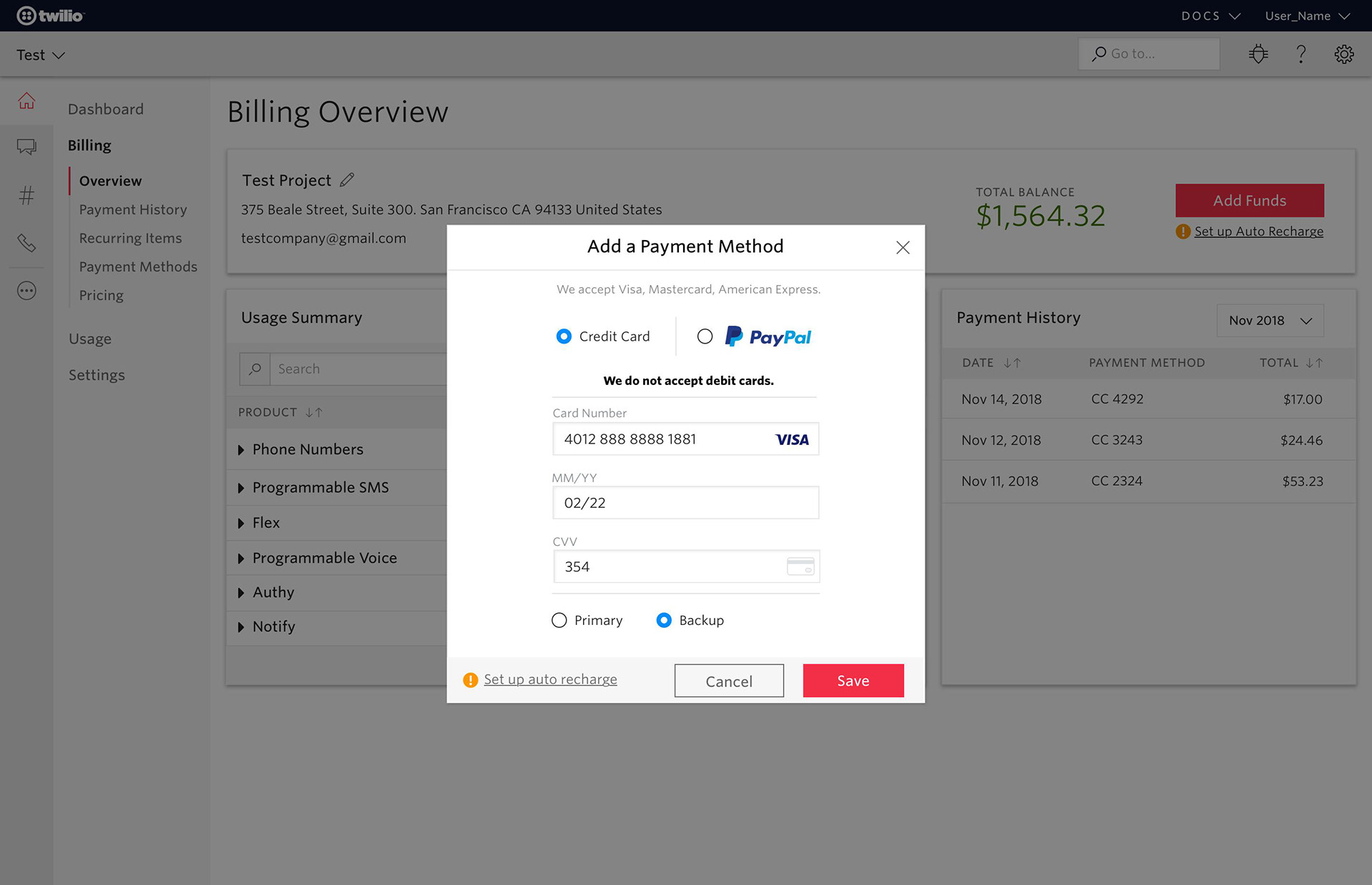Choose the Backup radio button
1372x885 pixels.
(664, 620)
